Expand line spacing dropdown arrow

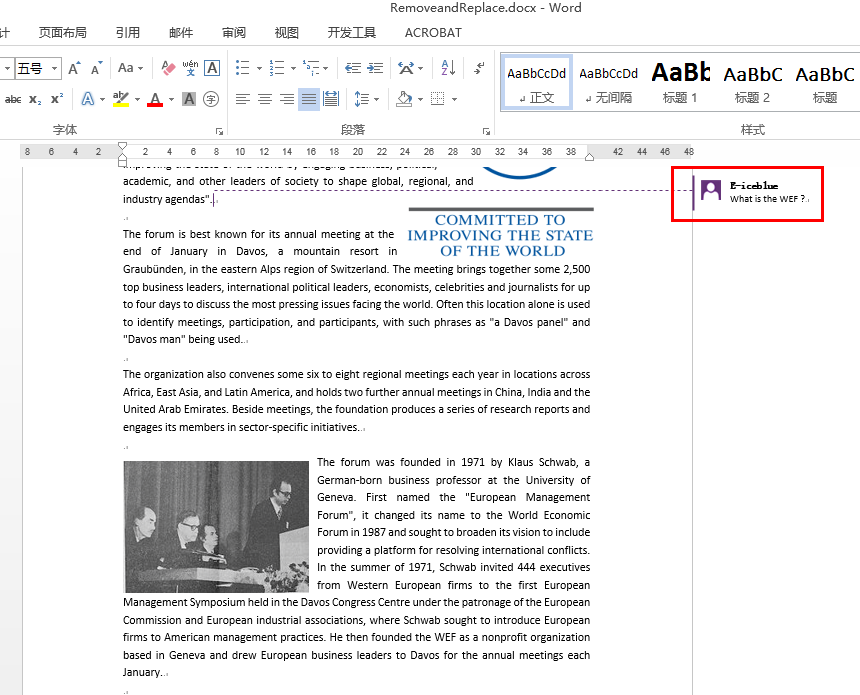click(376, 100)
